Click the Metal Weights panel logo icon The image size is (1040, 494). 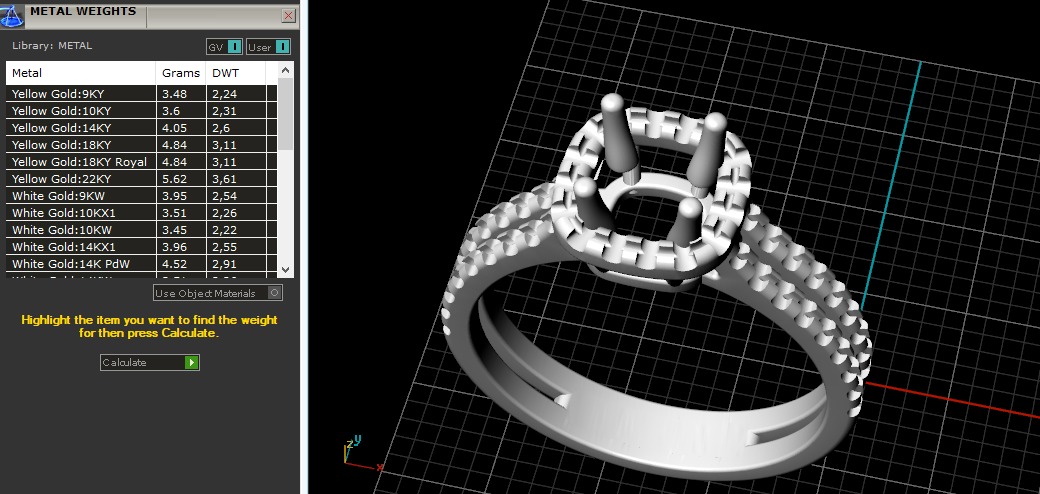click(x=12, y=15)
